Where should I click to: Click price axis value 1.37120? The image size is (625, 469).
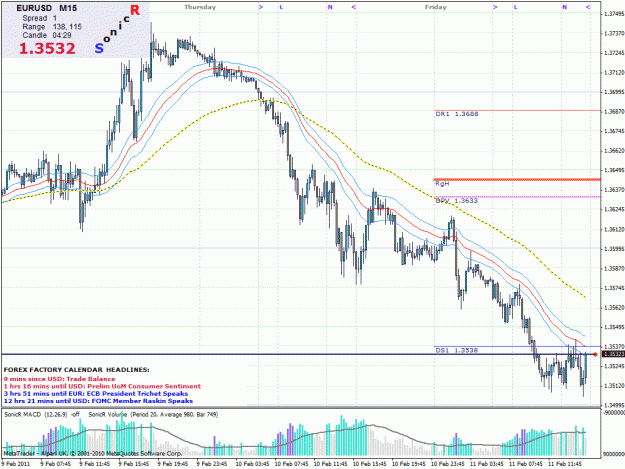coord(614,73)
